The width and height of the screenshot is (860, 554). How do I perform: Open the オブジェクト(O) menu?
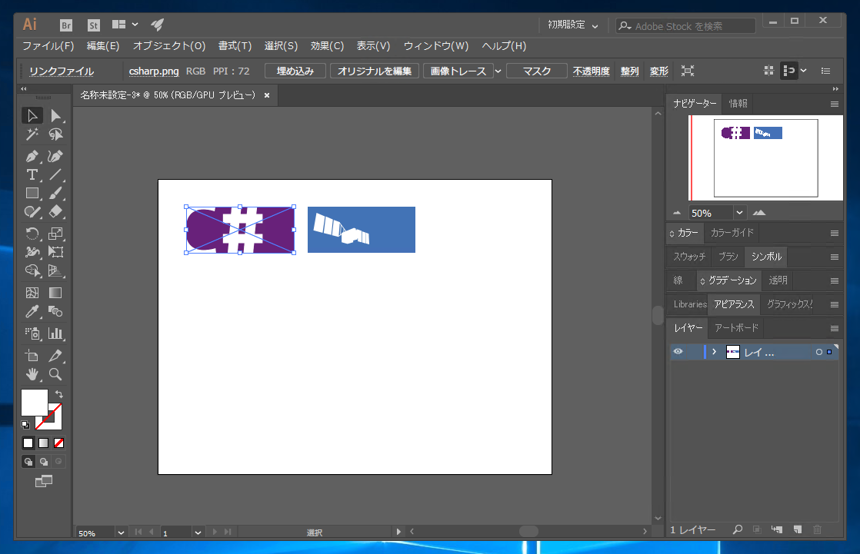point(169,46)
